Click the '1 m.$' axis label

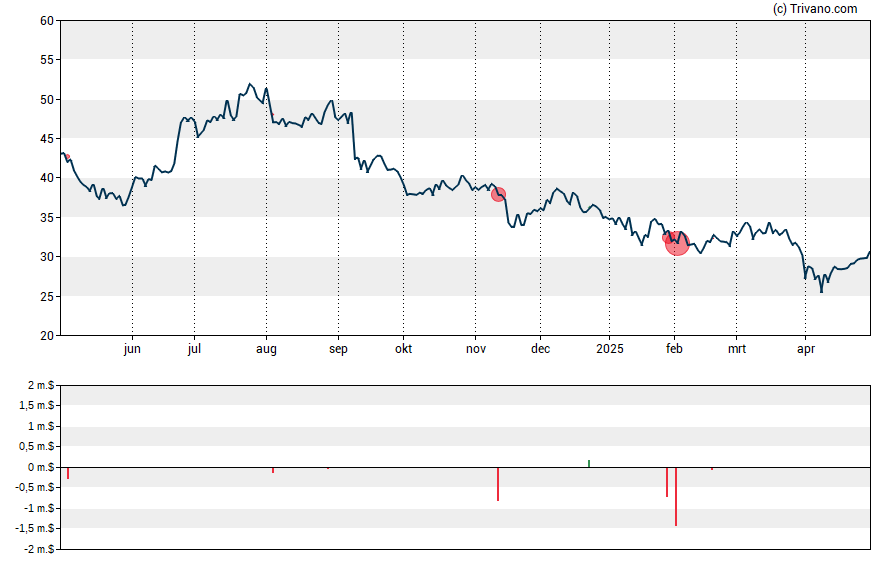click(x=41, y=426)
